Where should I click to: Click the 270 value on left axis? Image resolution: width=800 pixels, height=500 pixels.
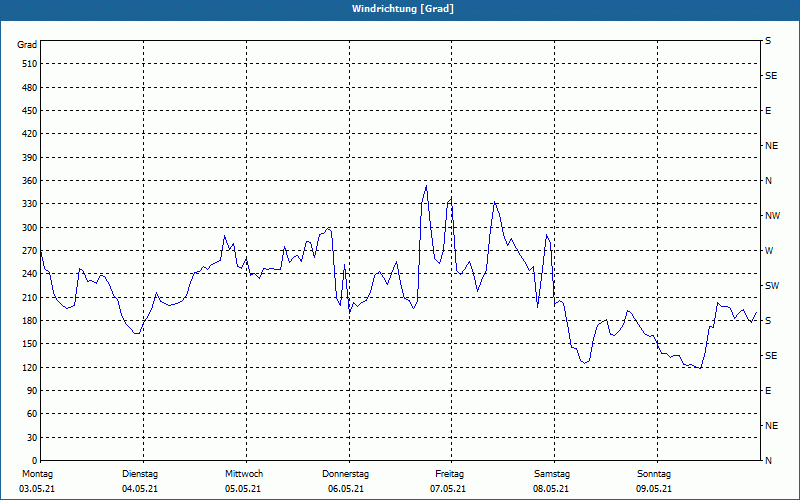30,251
